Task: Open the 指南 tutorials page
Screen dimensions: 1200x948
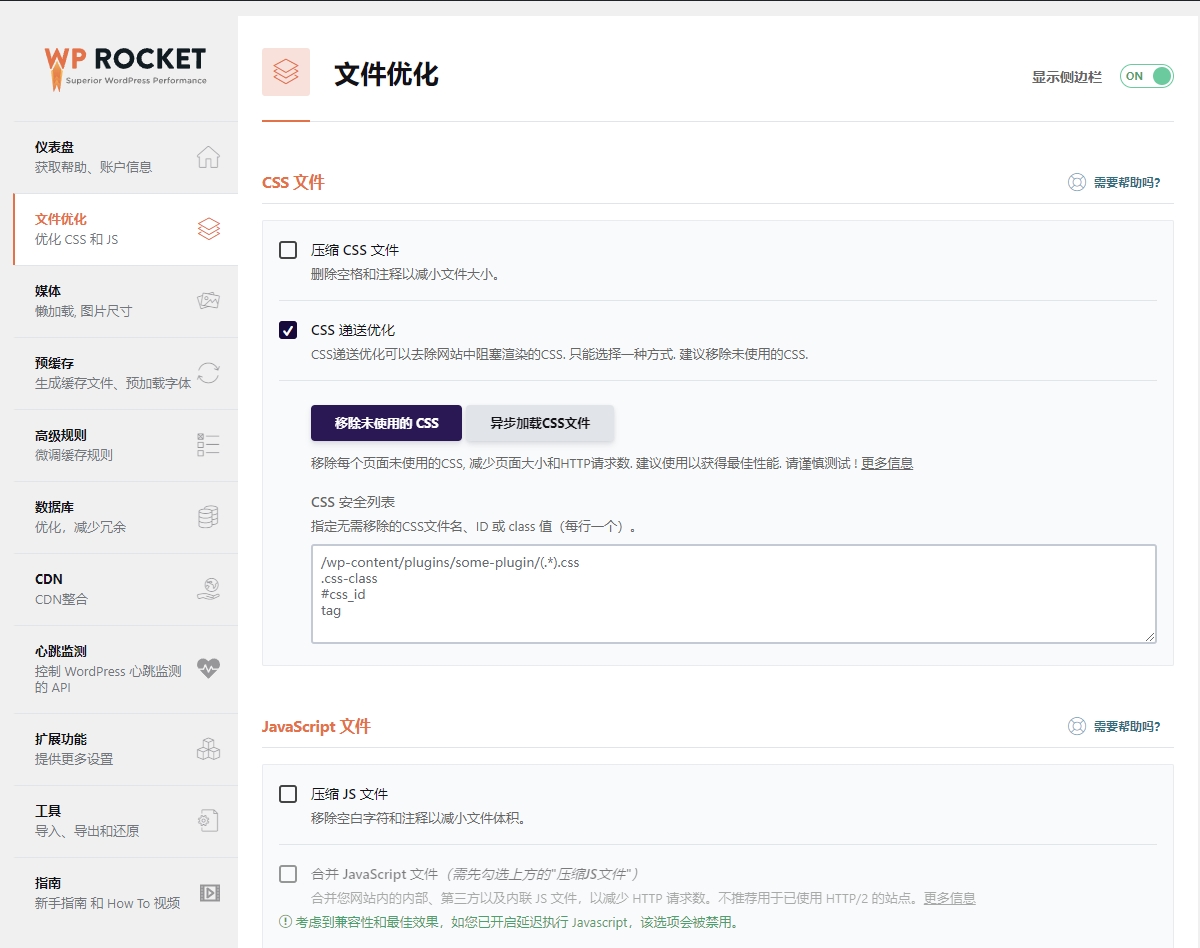Action: tap(126, 893)
